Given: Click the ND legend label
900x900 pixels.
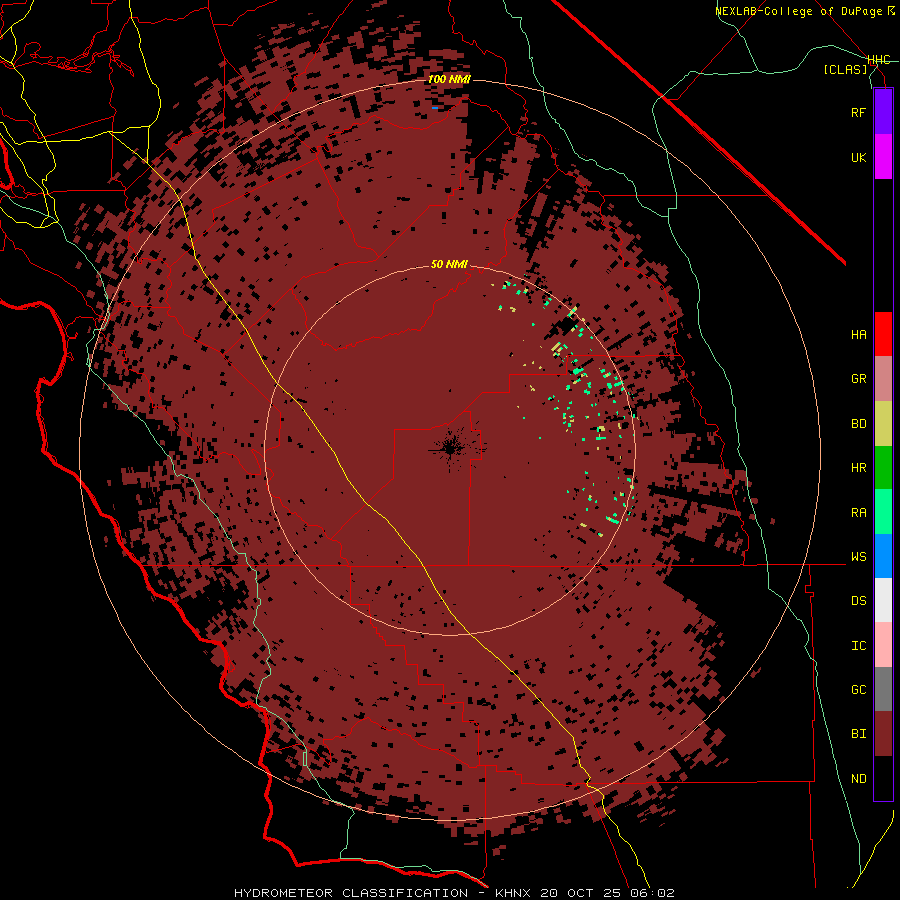Looking at the screenshot, I should 858,779.
